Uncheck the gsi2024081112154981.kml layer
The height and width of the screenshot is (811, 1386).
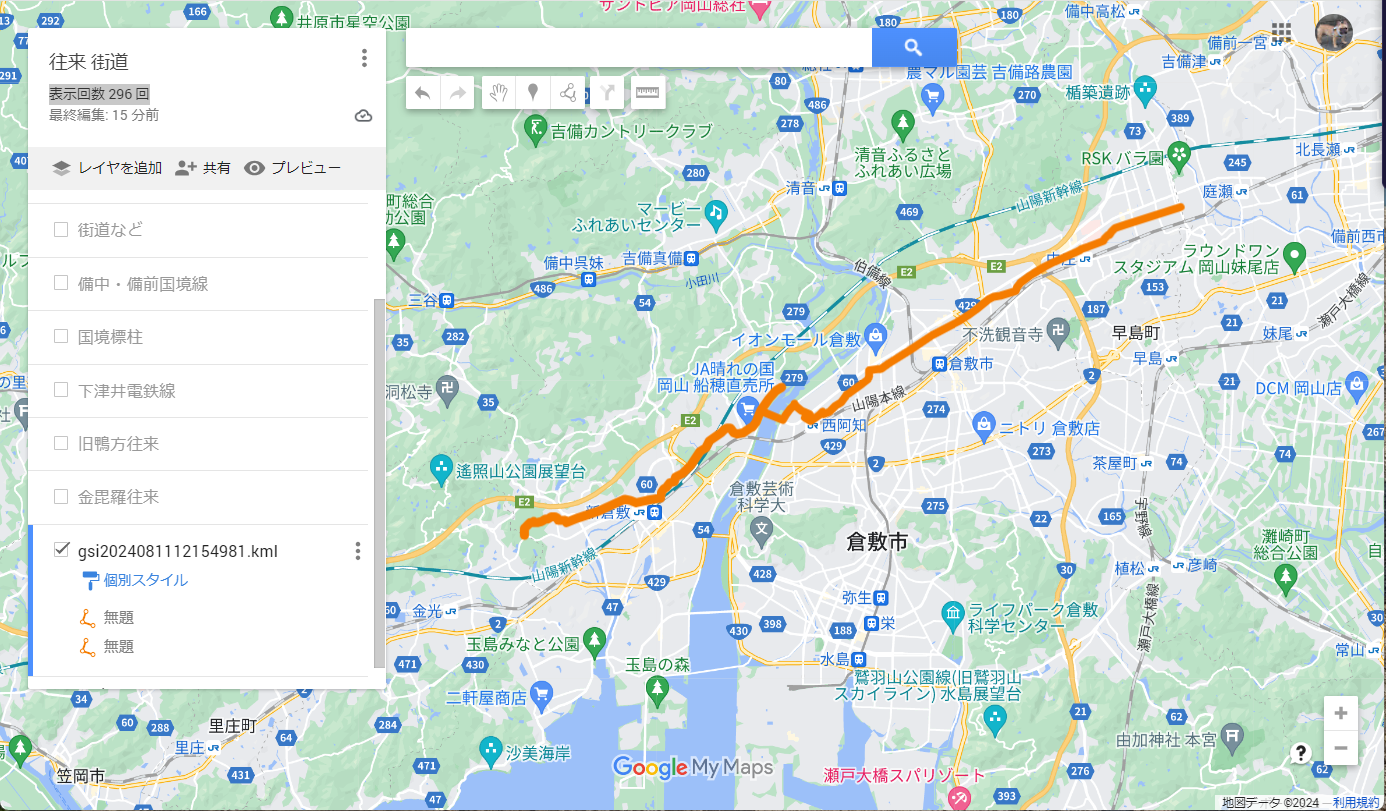click(61, 550)
